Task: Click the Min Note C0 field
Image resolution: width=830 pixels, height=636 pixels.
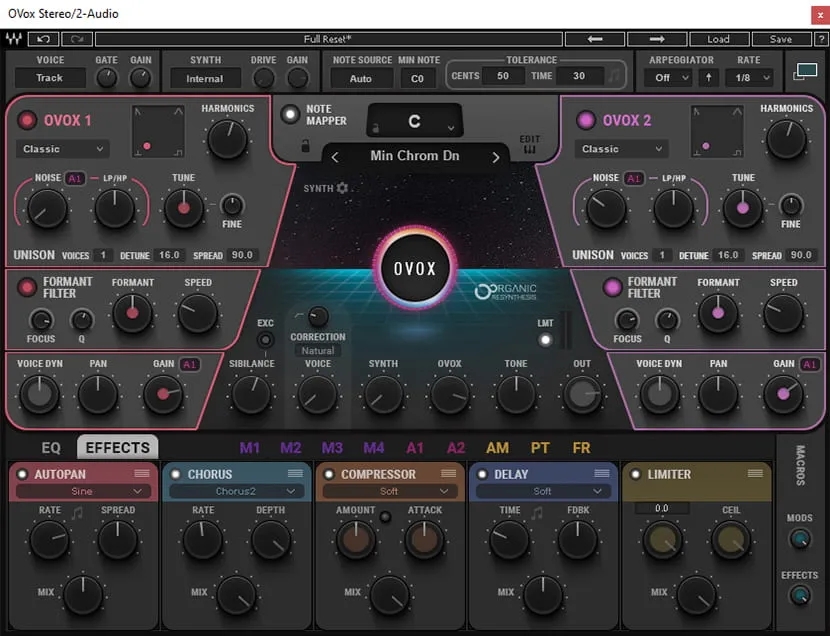Action: [417, 79]
